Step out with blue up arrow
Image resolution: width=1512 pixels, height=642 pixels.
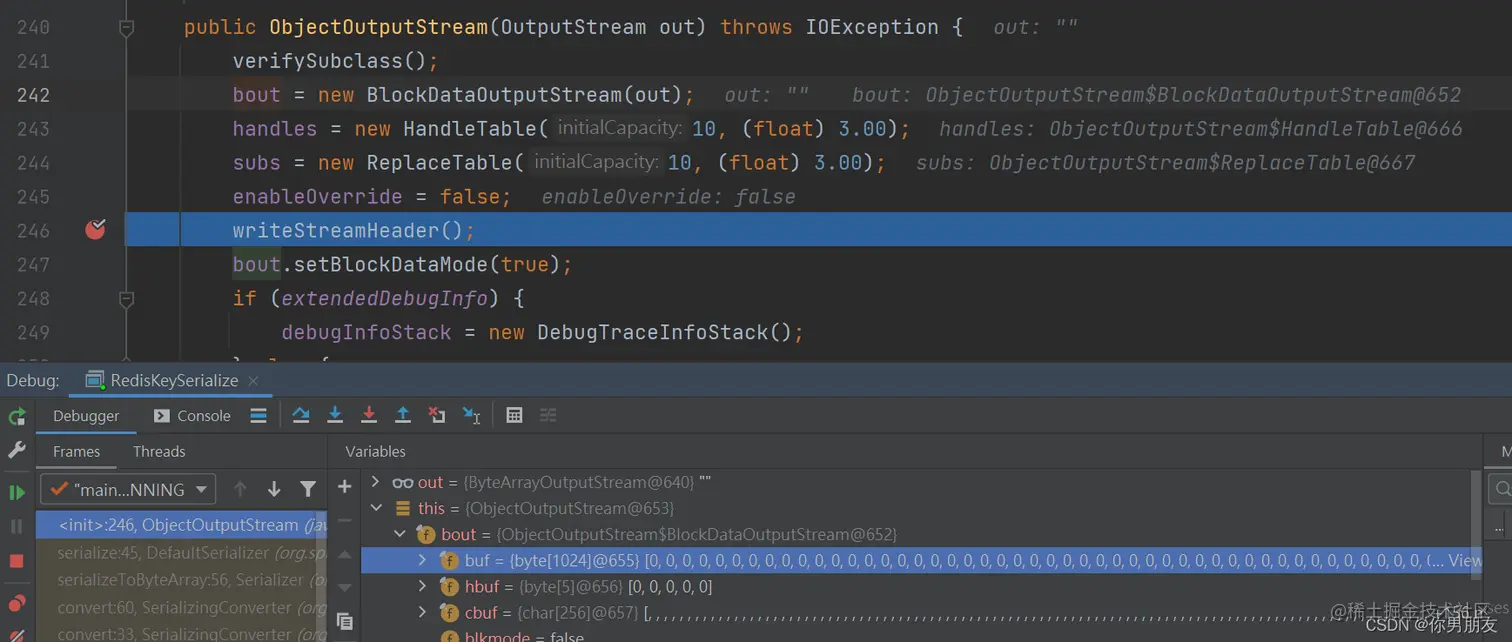coord(403,415)
